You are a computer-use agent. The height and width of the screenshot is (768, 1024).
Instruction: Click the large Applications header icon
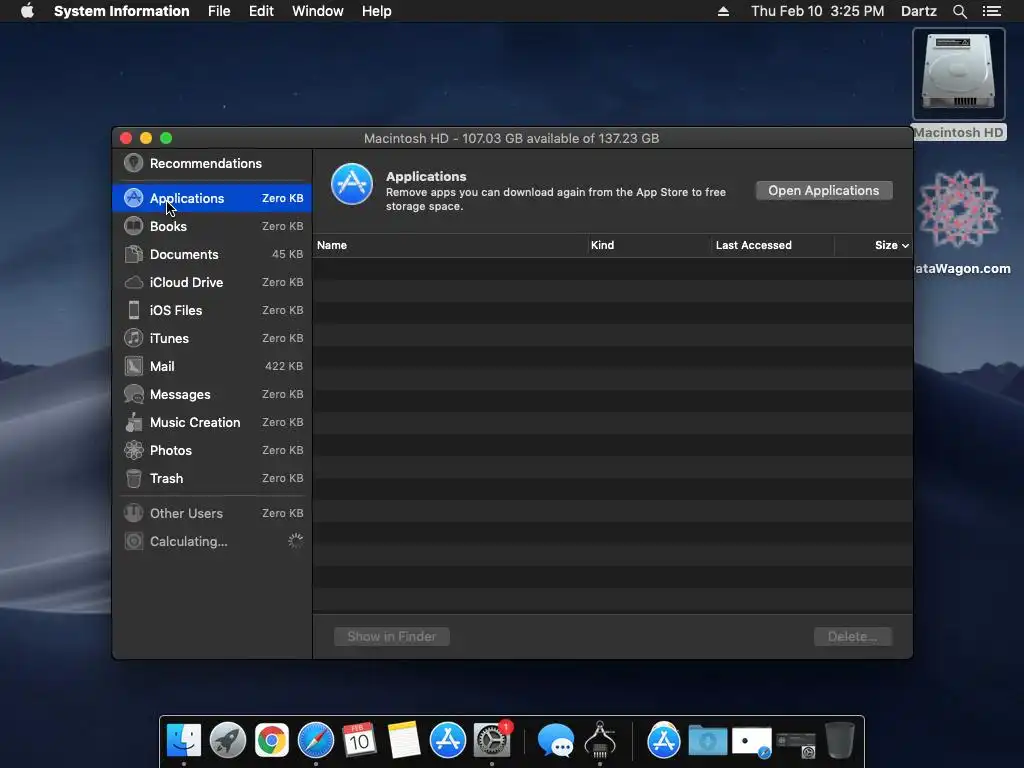351,184
